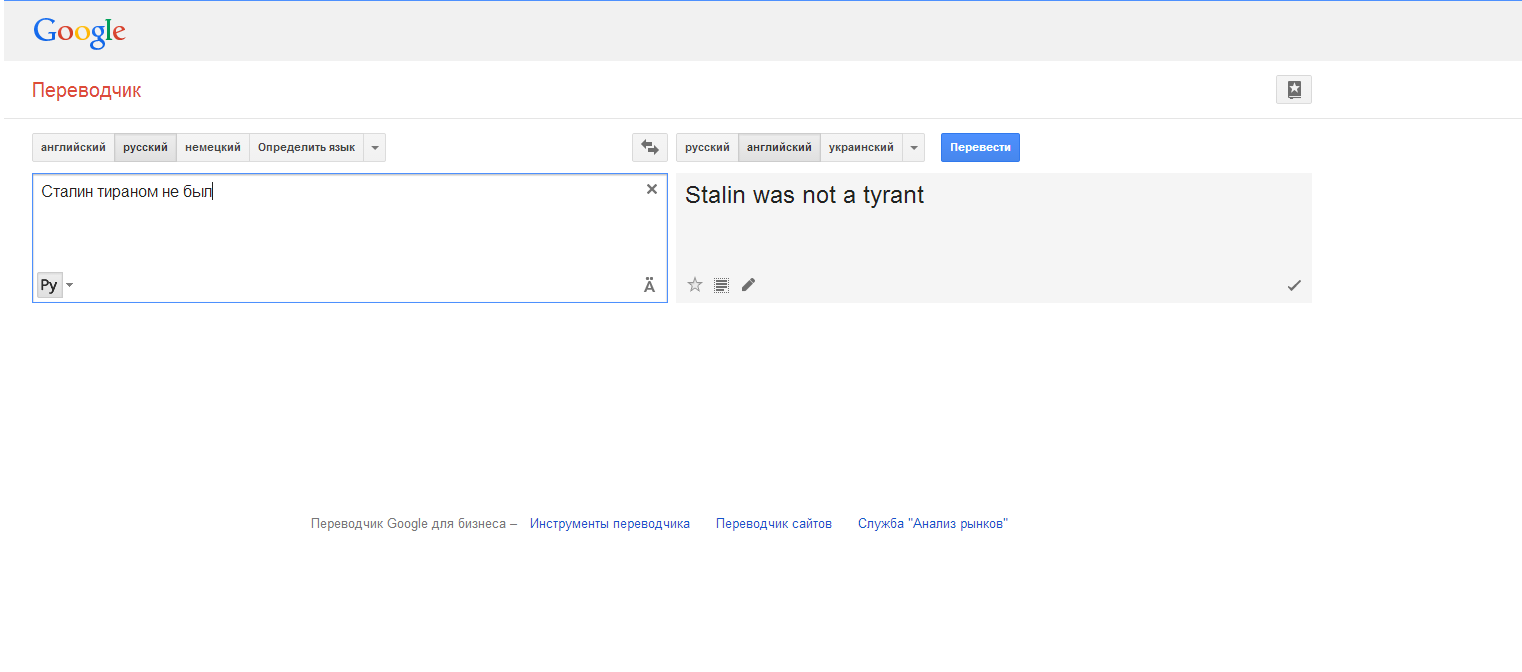Select английский as source language

click(x=73, y=147)
